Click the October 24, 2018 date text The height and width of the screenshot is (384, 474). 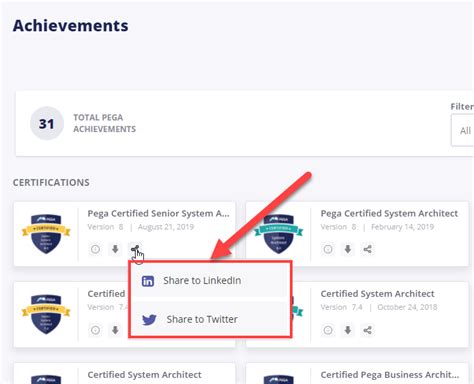[407, 307]
